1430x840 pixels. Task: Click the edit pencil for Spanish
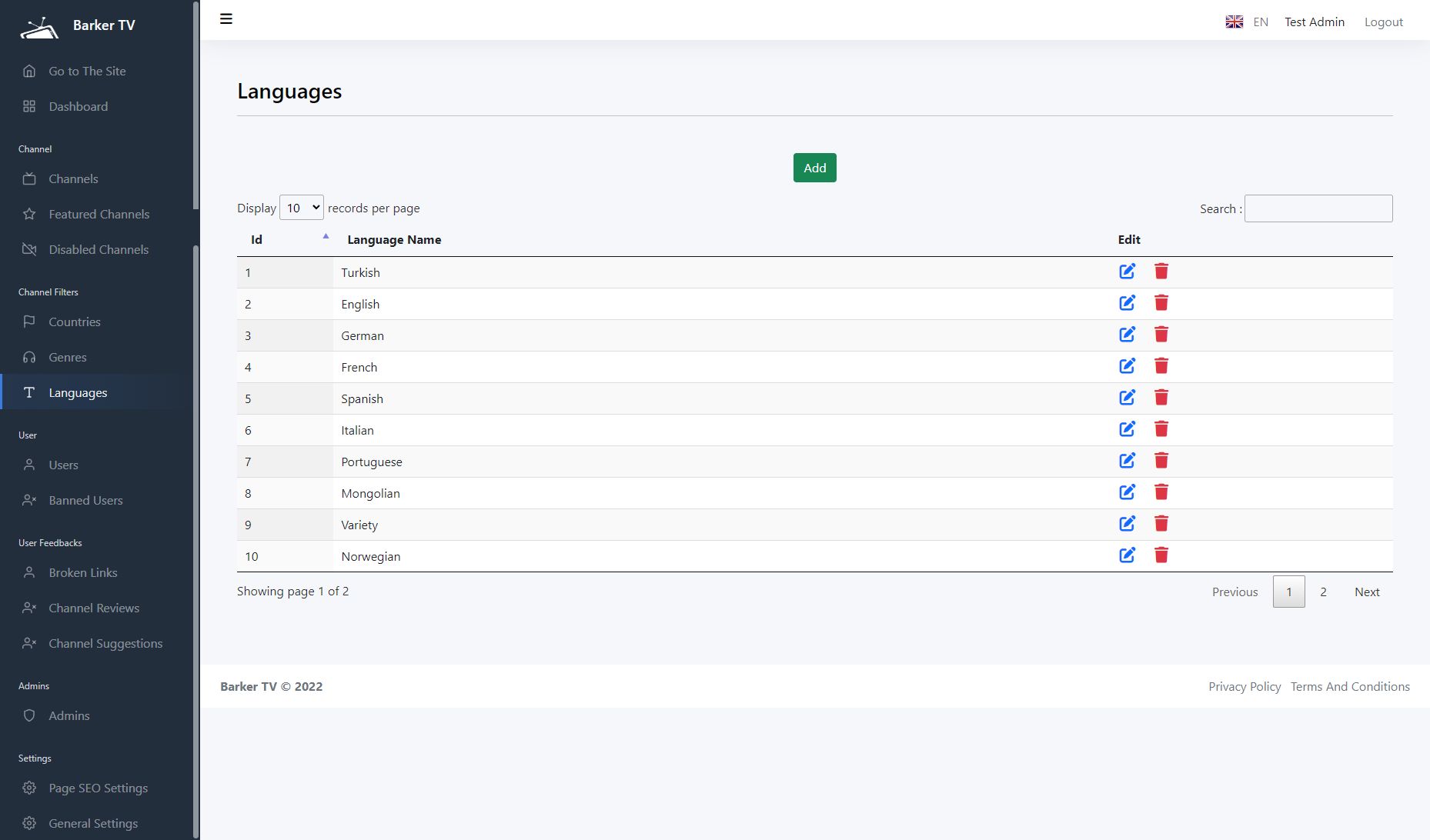(1127, 398)
